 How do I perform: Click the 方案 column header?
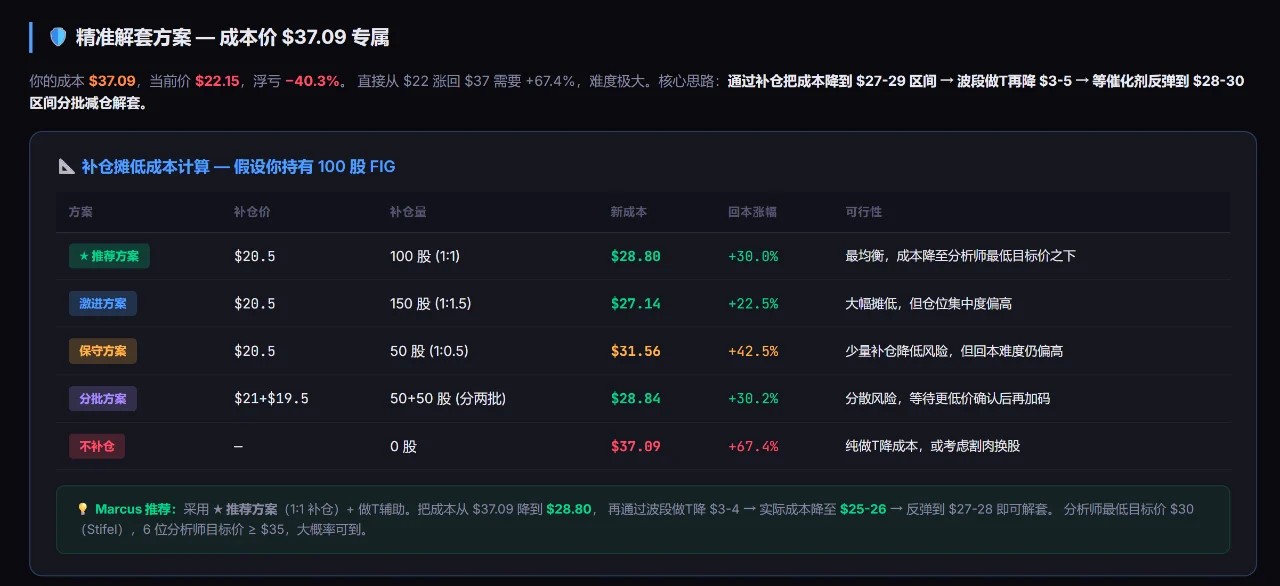pyautogui.click(x=81, y=212)
